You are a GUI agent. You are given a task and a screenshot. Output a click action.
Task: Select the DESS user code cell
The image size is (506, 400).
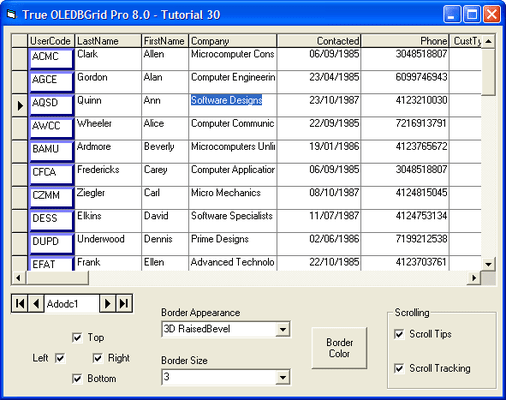(x=51, y=221)
